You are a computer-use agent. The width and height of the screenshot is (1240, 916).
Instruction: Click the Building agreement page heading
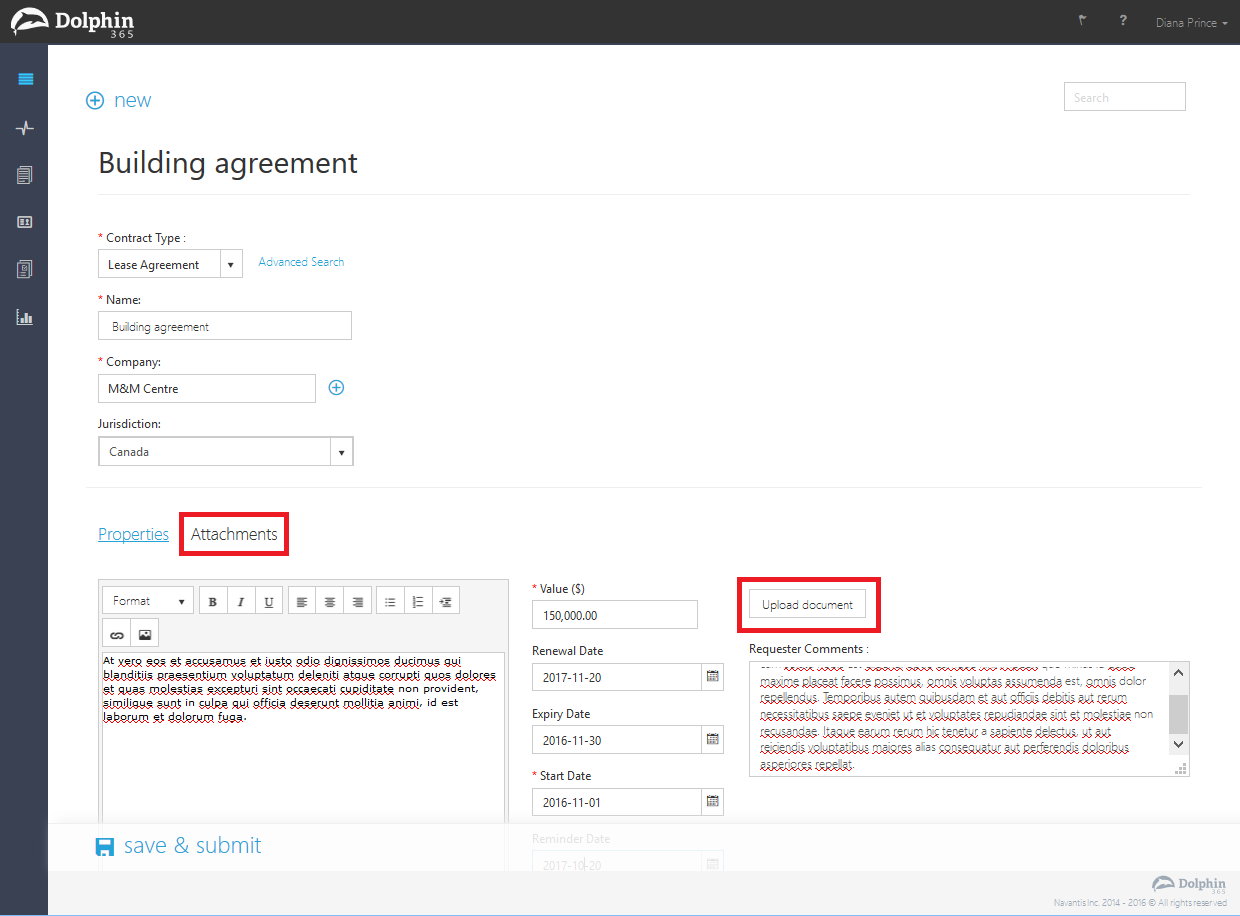click(228, 163)
